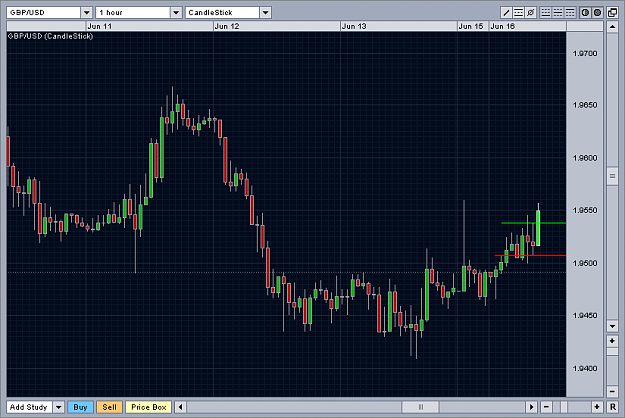Zoom out vertically with right-side minus button

click(612, 391)
